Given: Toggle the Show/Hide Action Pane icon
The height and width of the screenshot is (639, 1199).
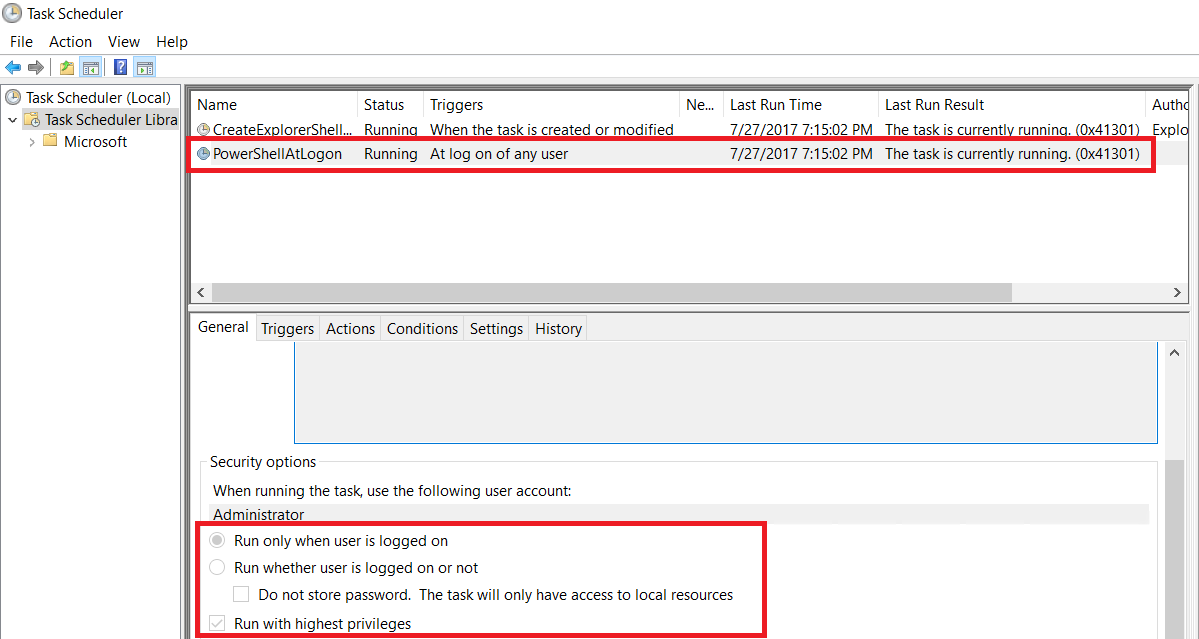Looking at the screenshot, I should coord(145,67).
